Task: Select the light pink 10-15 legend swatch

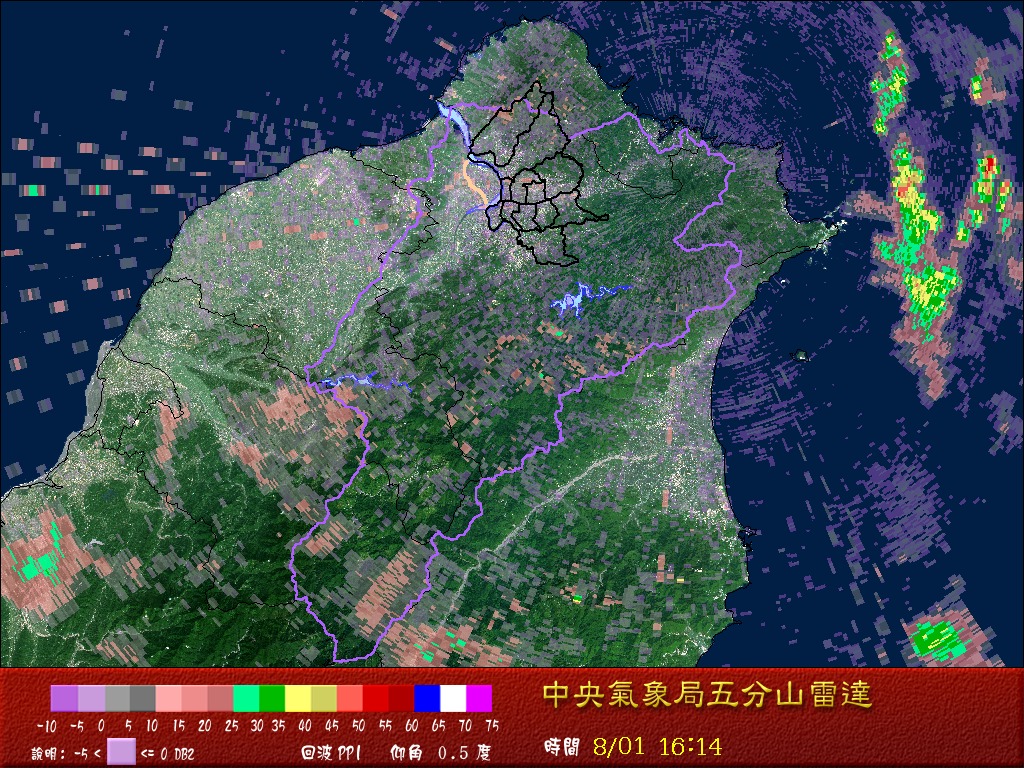Action: [168, 698]
